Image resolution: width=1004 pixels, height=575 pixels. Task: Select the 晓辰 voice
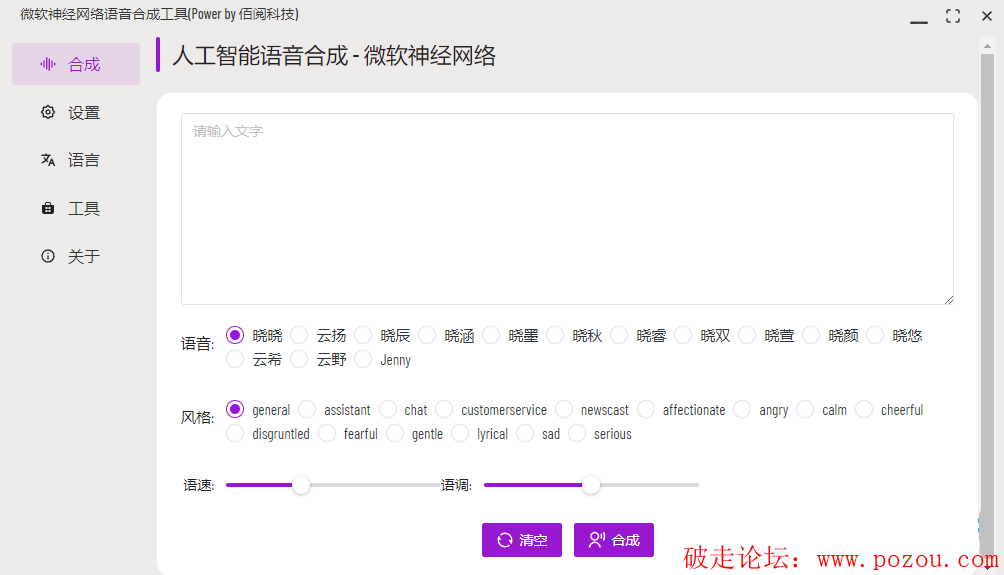[x=363, y=335]
